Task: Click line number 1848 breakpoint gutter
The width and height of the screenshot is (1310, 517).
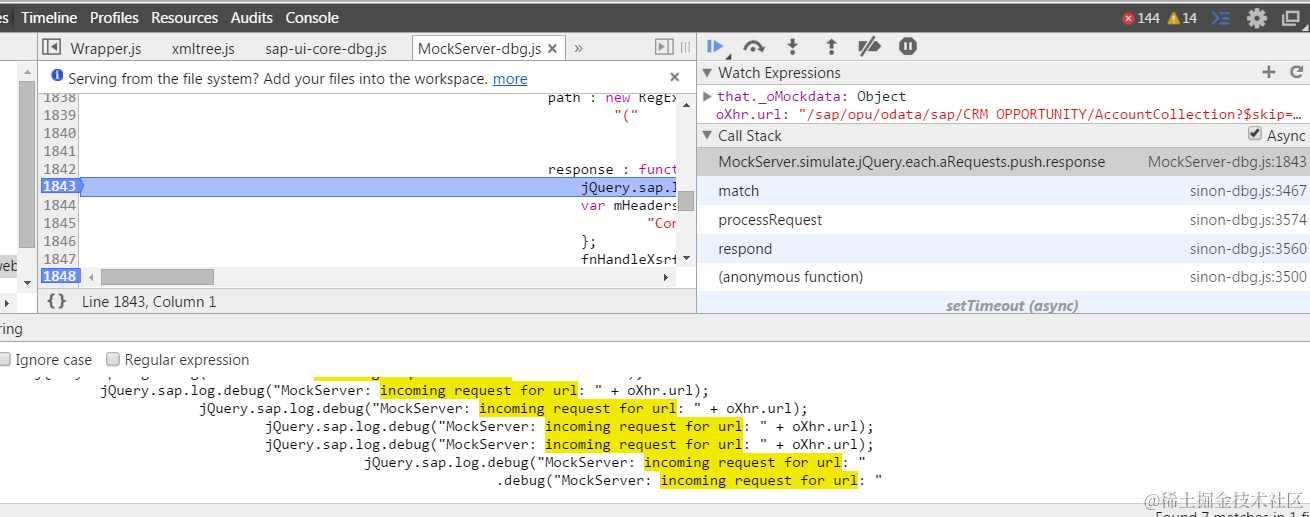Action: [x=59, y=276]
